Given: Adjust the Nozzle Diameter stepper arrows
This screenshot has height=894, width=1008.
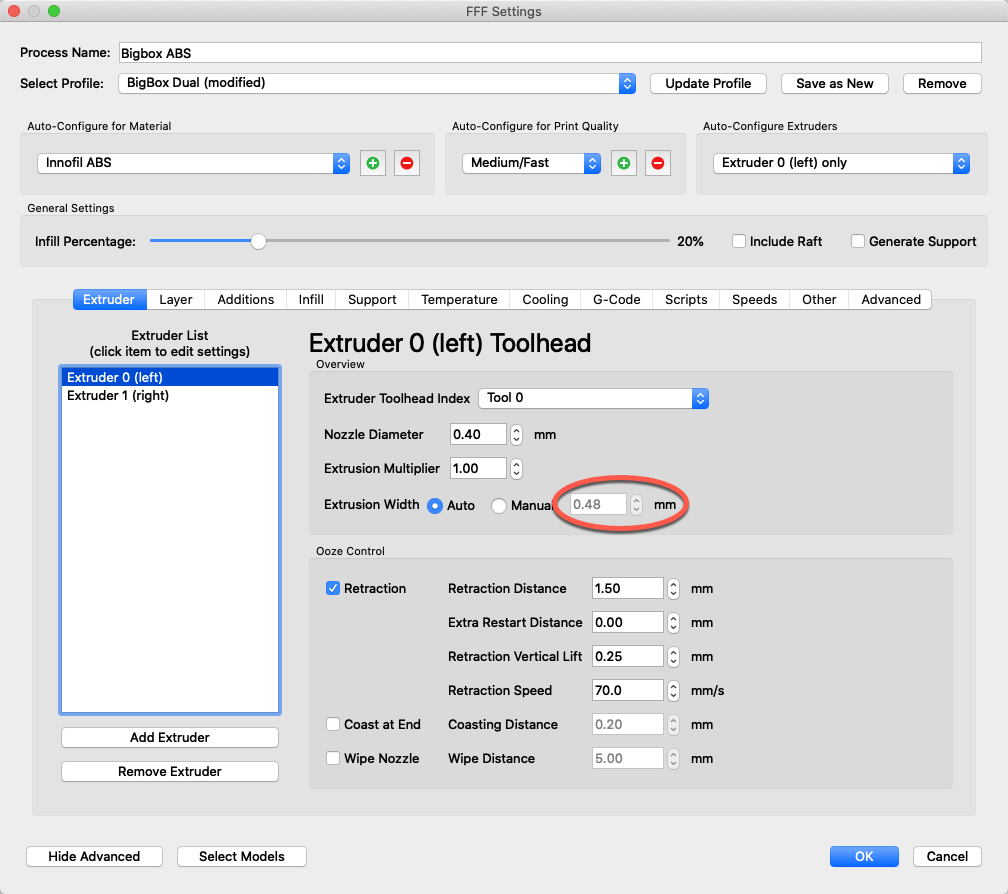Looking at the screenshot, I should pos(516,435).
